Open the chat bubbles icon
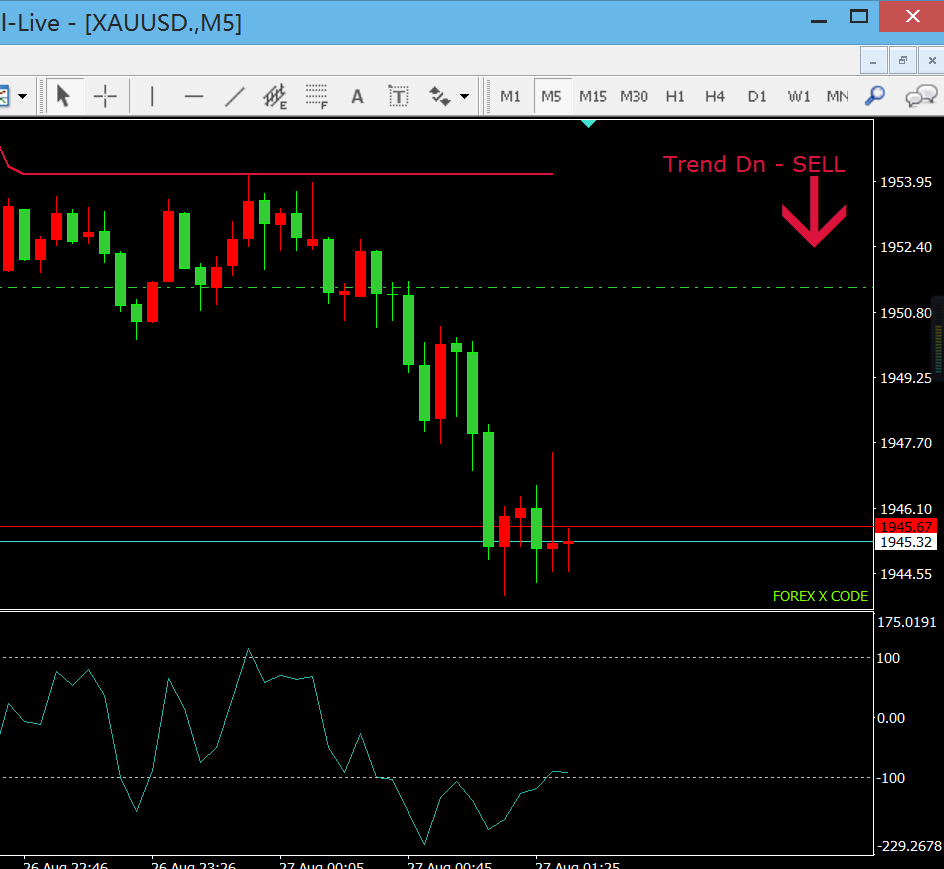Image resolution: width=944 pixels, height=869 pixels. click(921, 96)
